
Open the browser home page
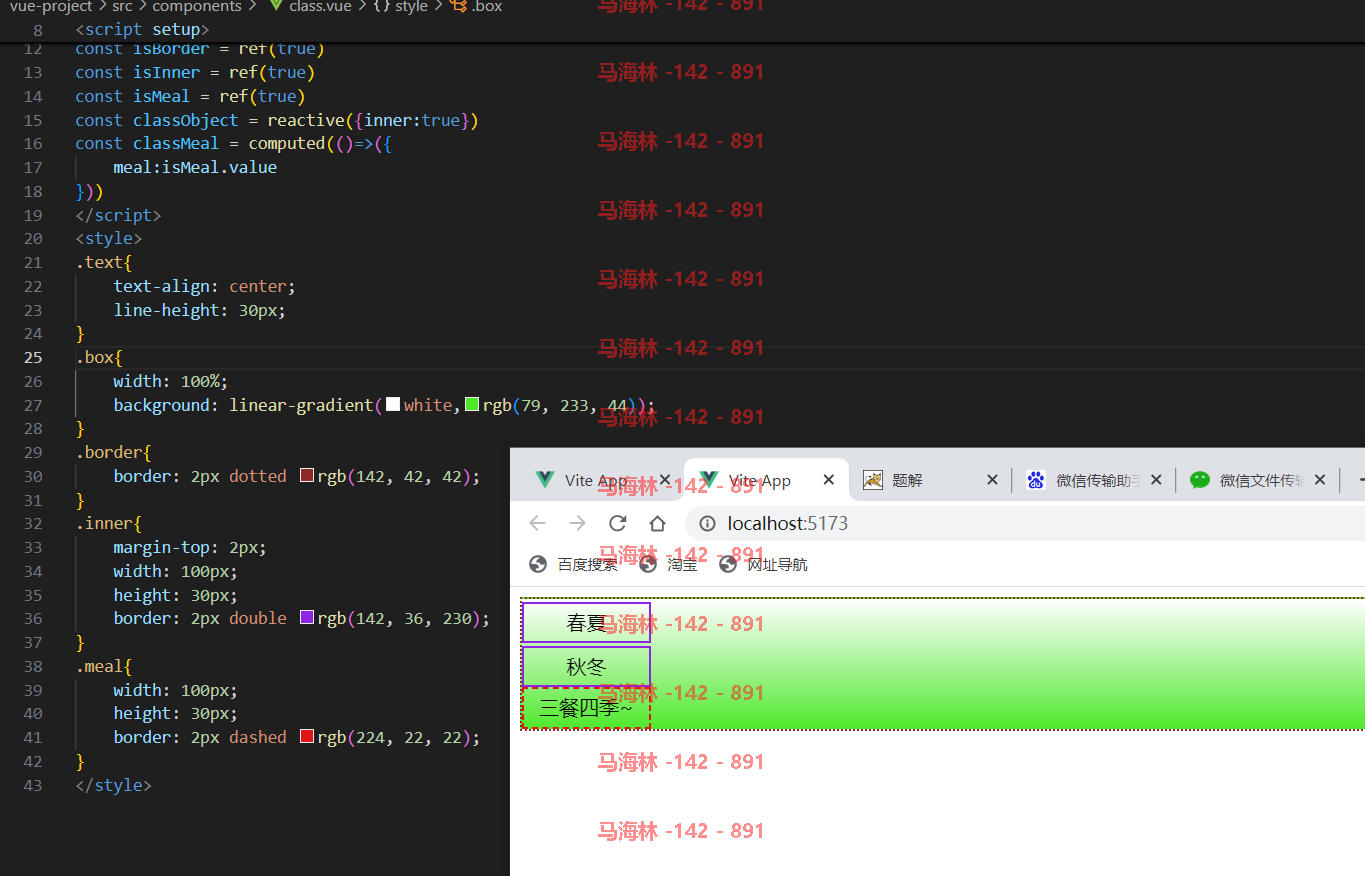pos(657,523)
